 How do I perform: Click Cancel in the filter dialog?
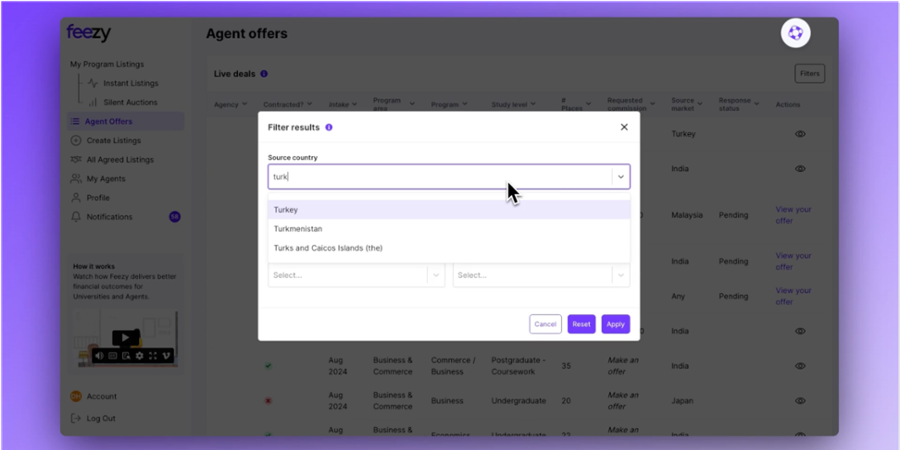point(545,324)
